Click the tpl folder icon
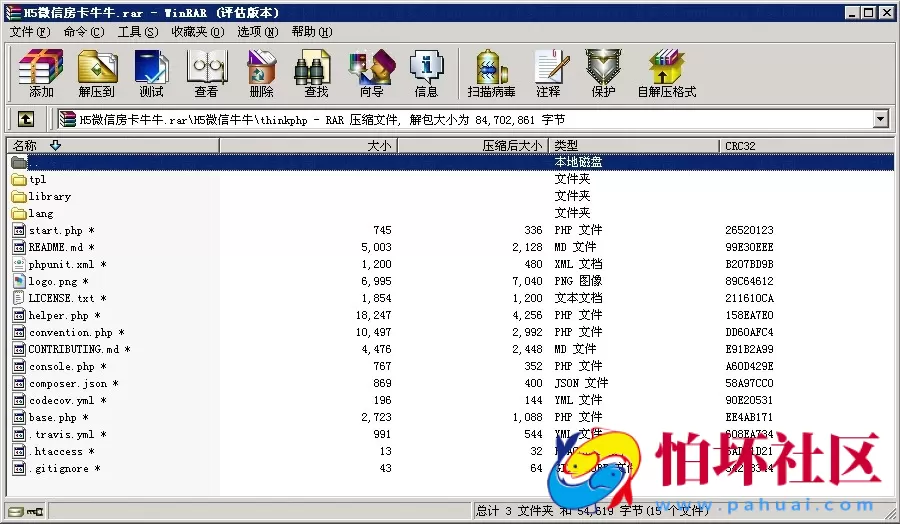This screenshot has height=524, width=900. point(19,180)
